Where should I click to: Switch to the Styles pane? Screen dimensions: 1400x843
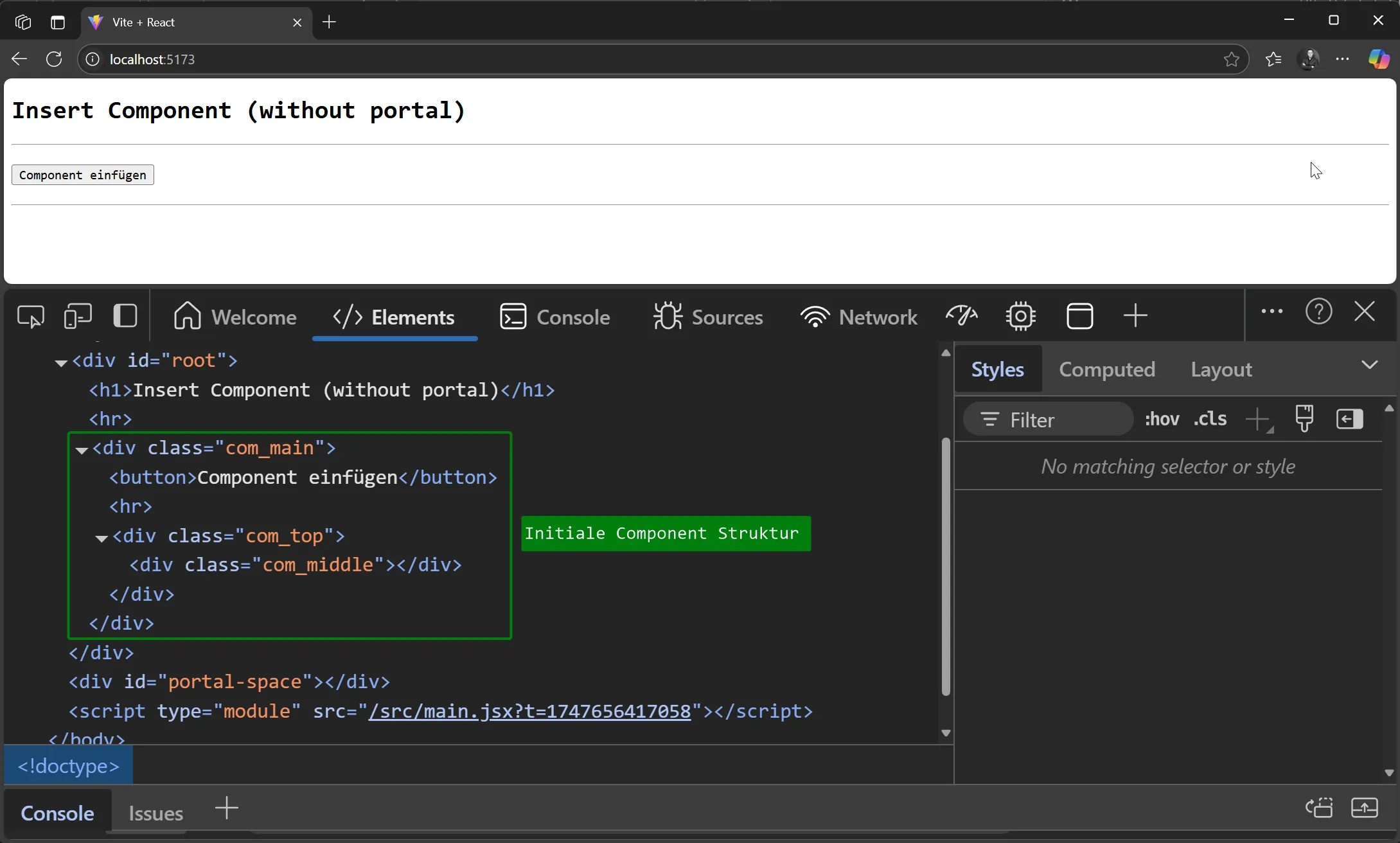point(997,369)
